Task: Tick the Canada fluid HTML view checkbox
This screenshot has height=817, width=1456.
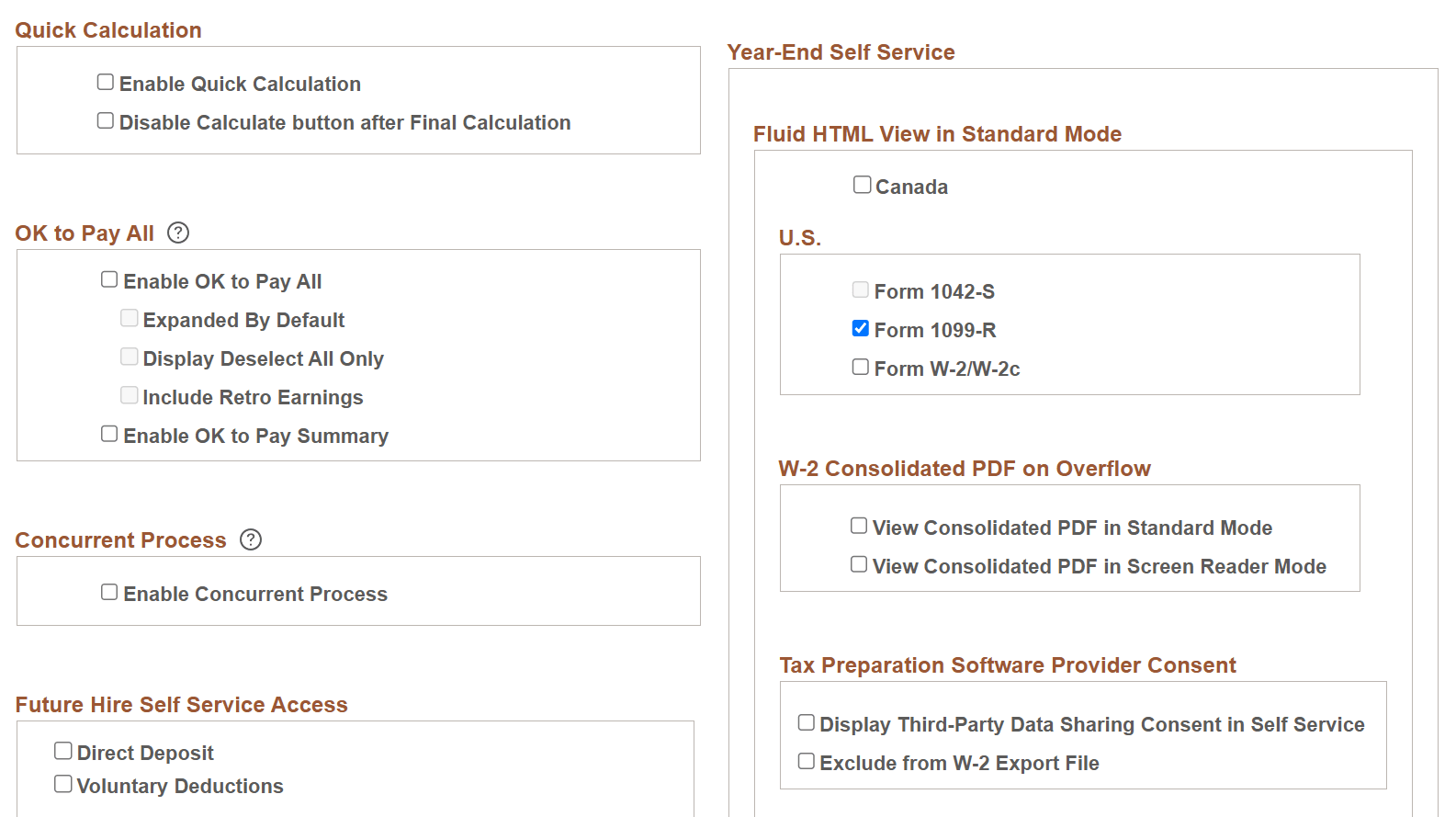Action: [x=862, y=185]
